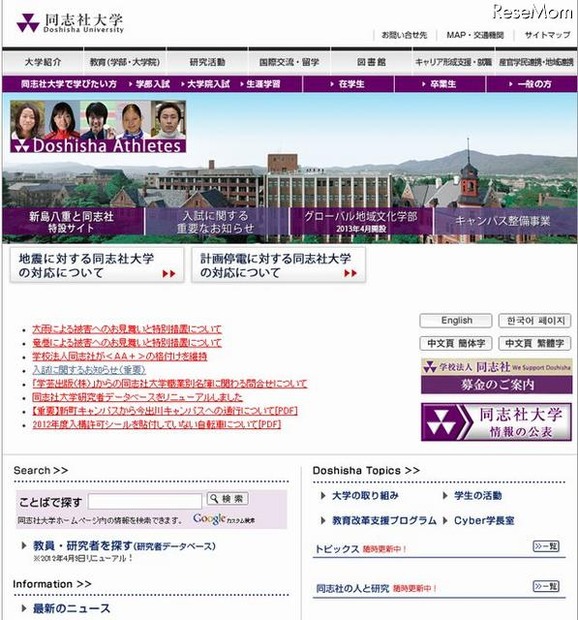Open MAP・交通機関 link
Image resolution: width=578 pixels, height=620 pixels.
pos(475,35)
